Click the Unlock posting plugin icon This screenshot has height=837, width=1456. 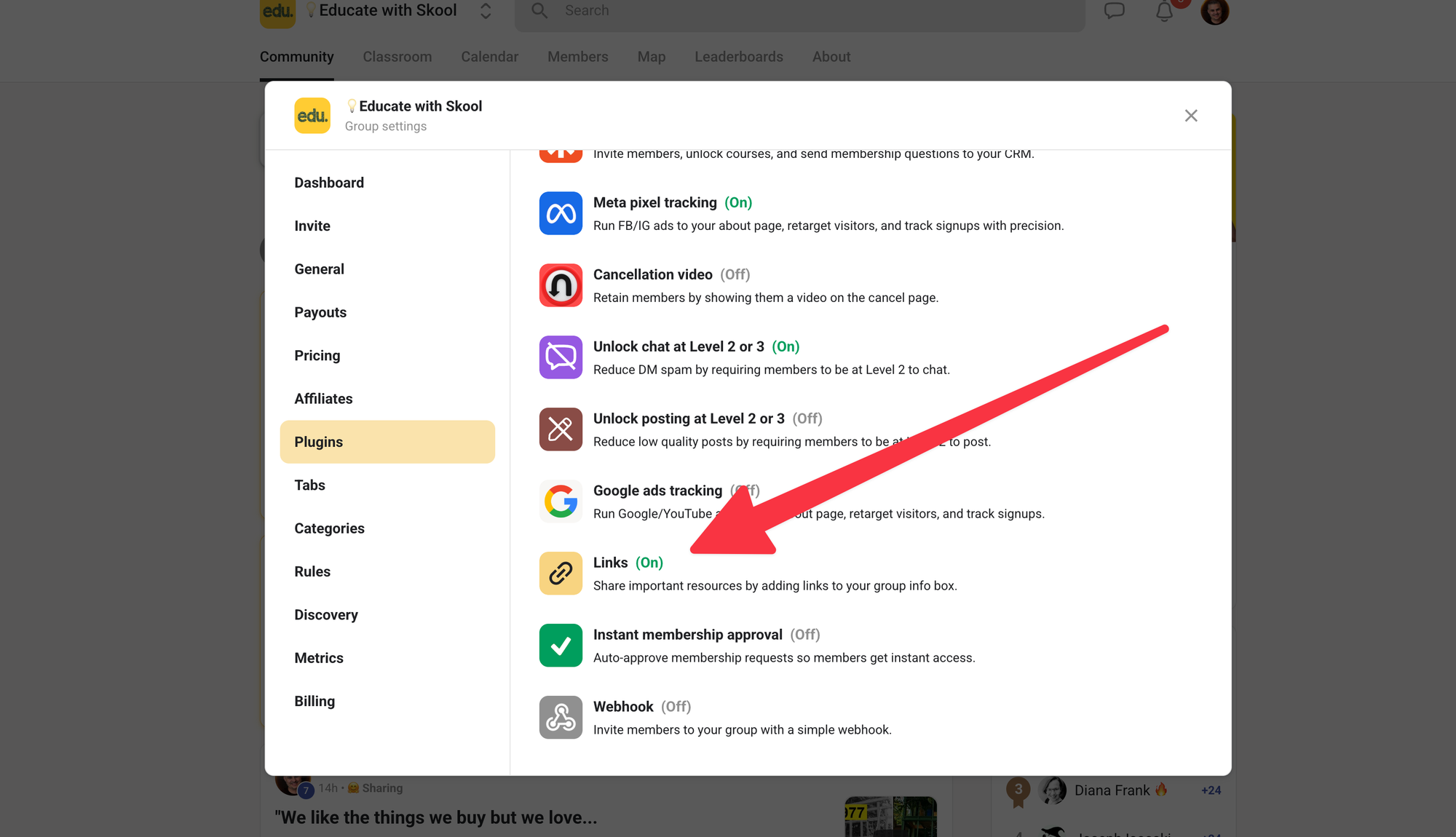pyautogui.click(x=561, y=429)
